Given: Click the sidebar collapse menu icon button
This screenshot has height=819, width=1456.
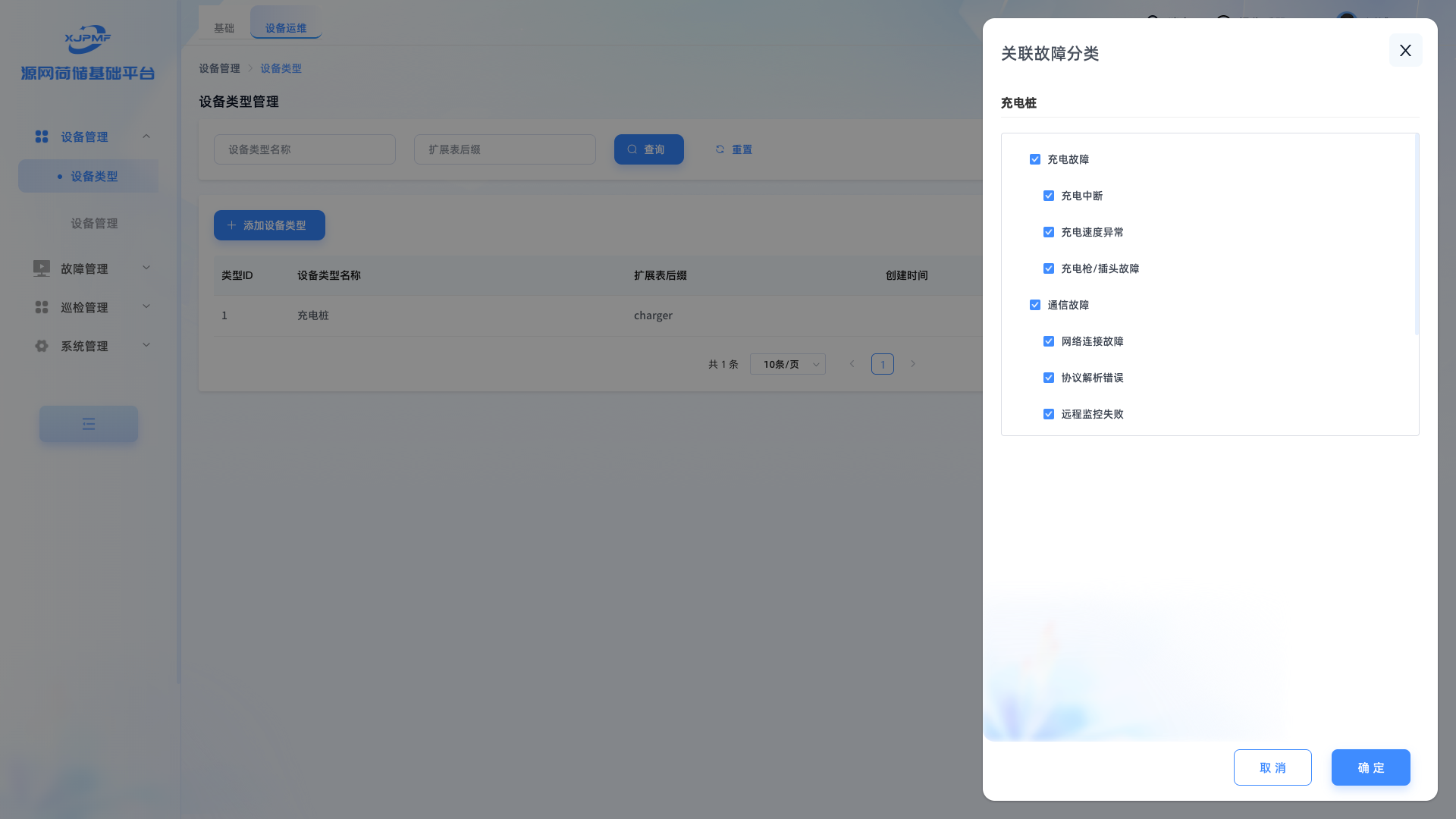Looking at the screenshot, I should [89, 424].
